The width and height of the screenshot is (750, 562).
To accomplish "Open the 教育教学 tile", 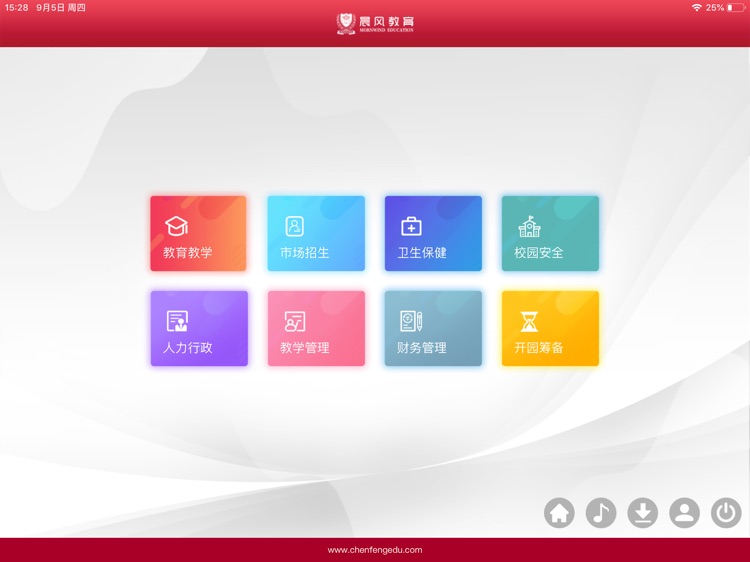I will point(199,233).
